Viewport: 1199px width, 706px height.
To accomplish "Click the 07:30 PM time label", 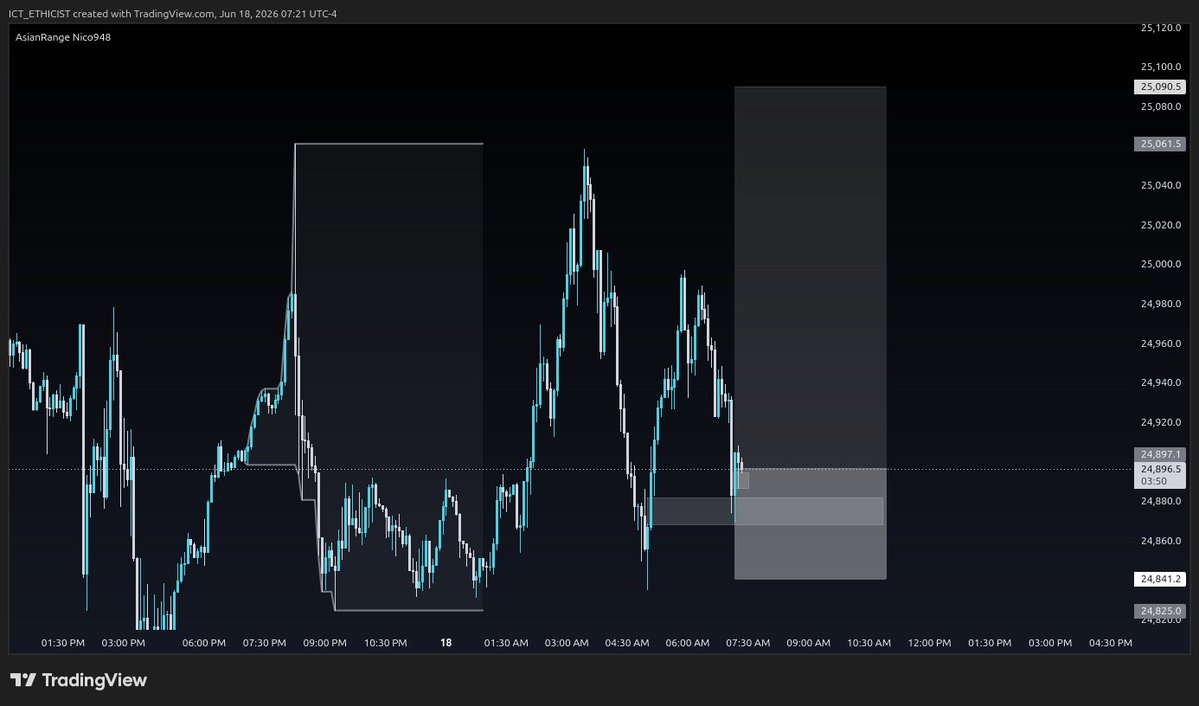I will [x=265, y=643].
